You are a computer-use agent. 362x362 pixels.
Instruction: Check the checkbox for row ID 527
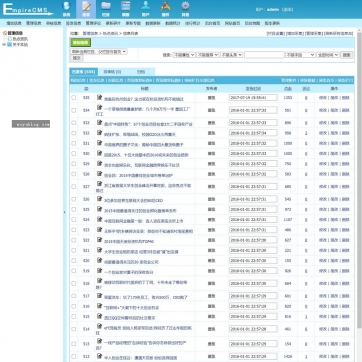[x=74, y=187]
